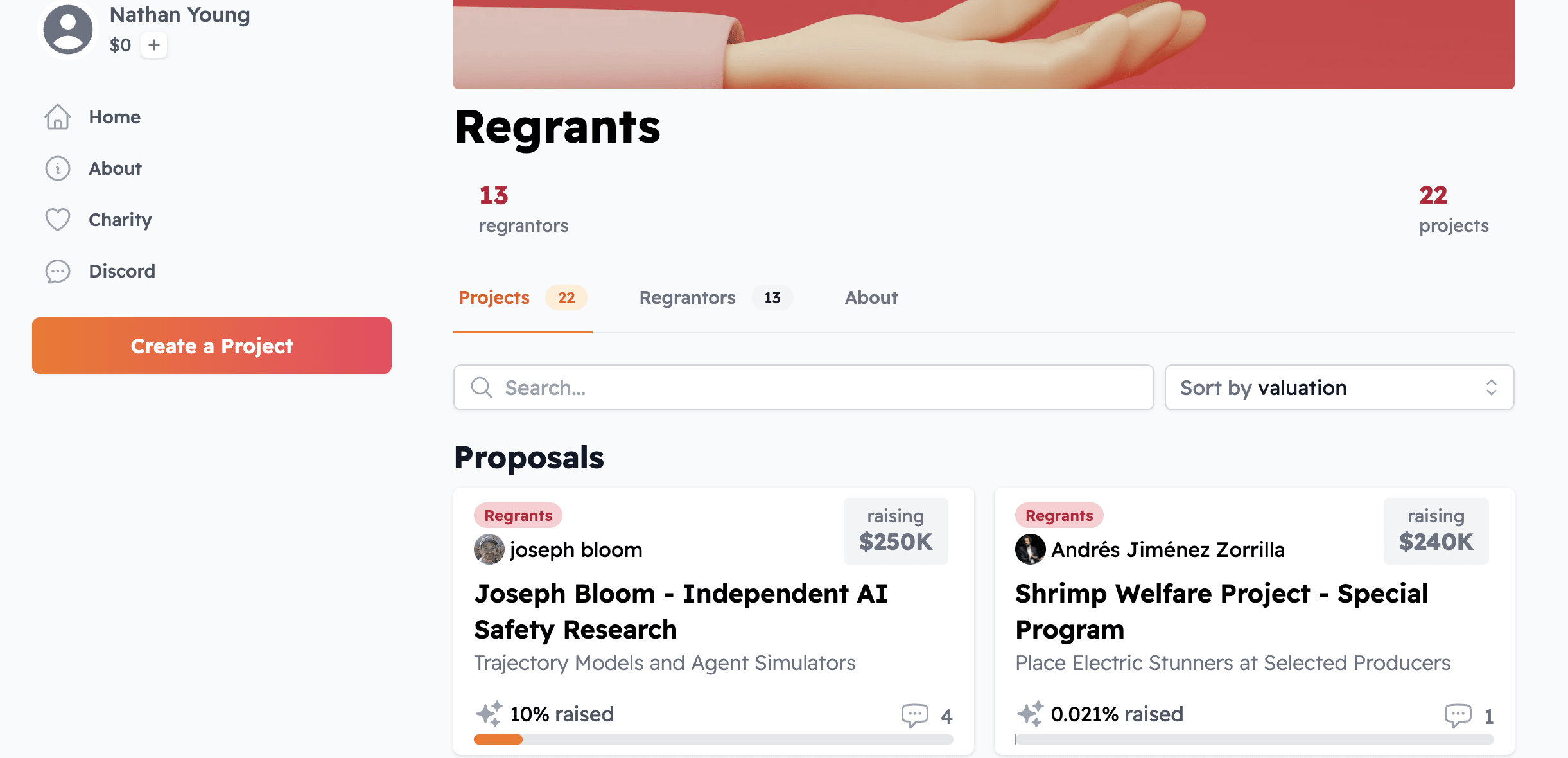Click joseph bloom's avatar photo
The height and width of the screenshot is (758, 1568).
[x=489, y=549]
